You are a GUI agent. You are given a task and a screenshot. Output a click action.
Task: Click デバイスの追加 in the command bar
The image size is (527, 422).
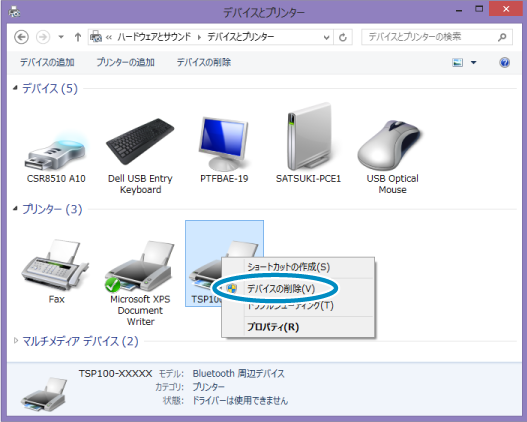click(47, 62)
